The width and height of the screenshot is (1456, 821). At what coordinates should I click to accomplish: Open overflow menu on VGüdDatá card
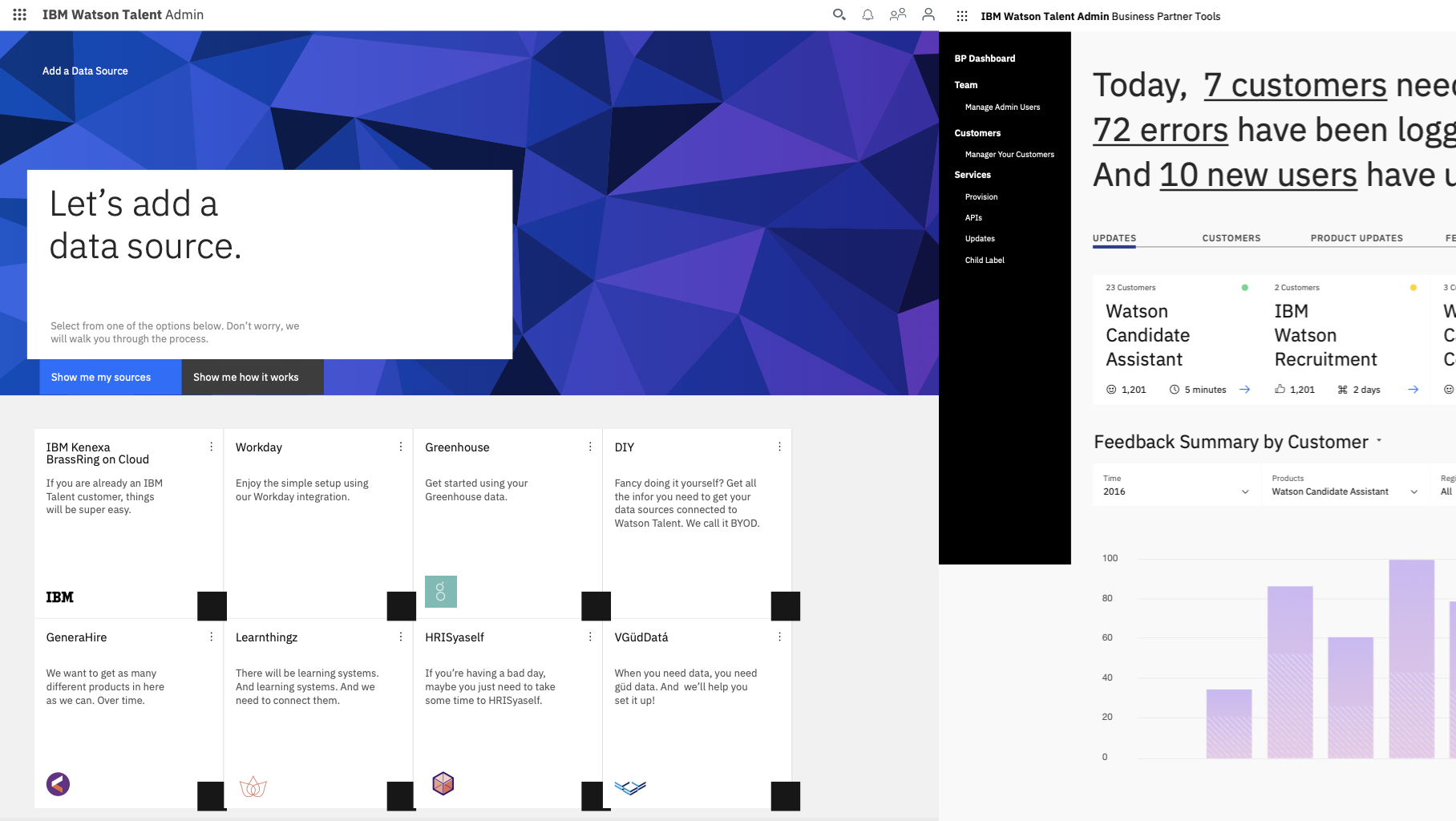tap(779, 637)
